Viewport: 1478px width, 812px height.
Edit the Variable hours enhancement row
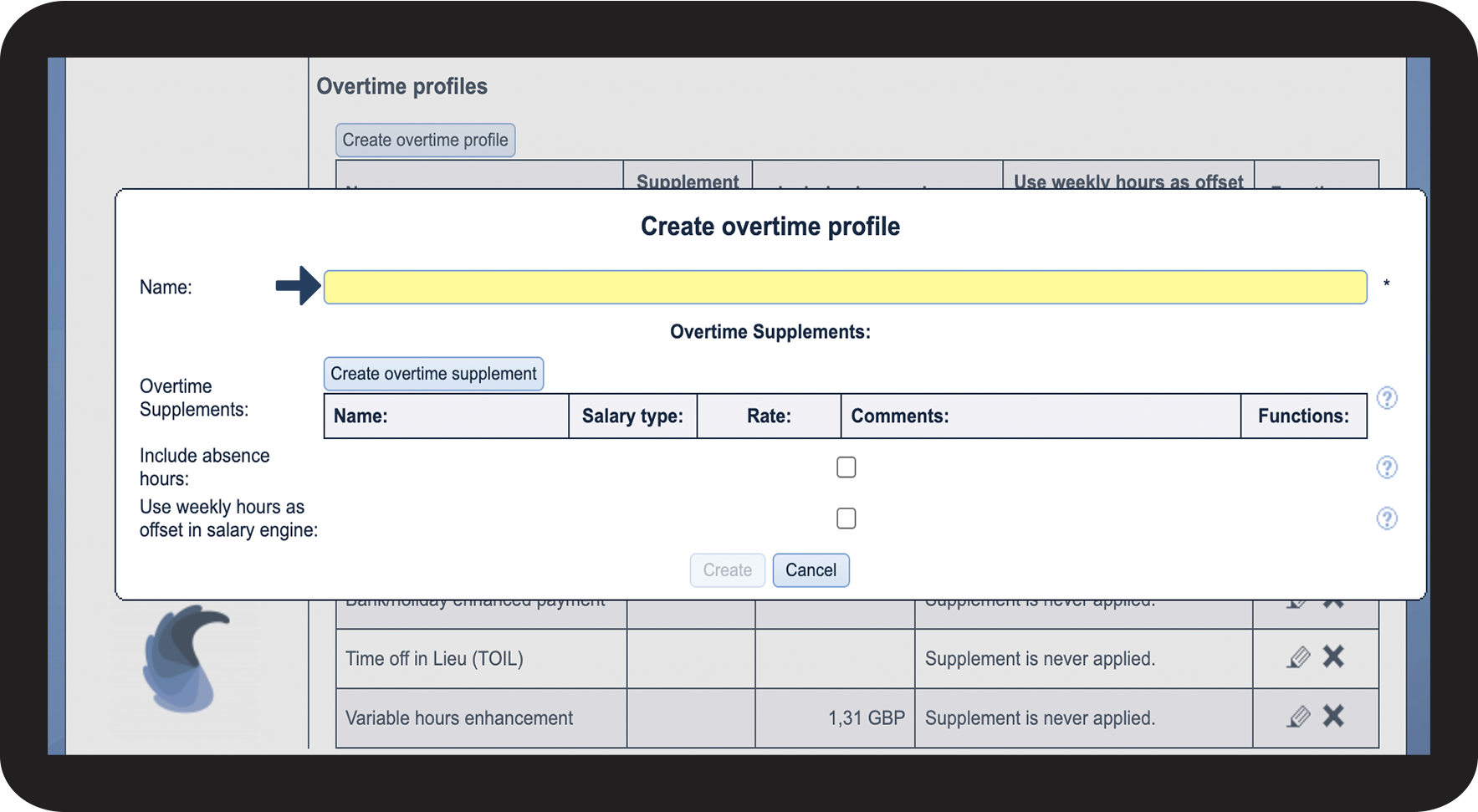pyautogui.click(x=1298, y=718)
